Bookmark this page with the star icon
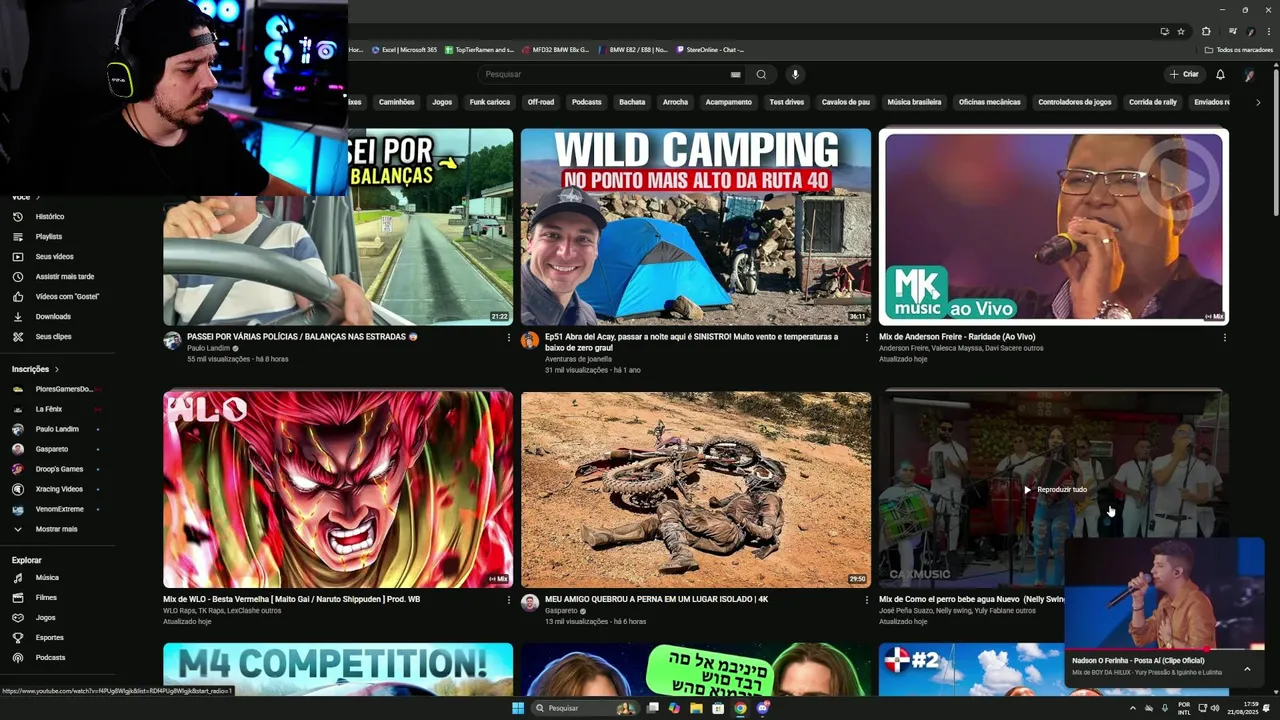Screen dimensions: 1280x720 [1181, 31]
